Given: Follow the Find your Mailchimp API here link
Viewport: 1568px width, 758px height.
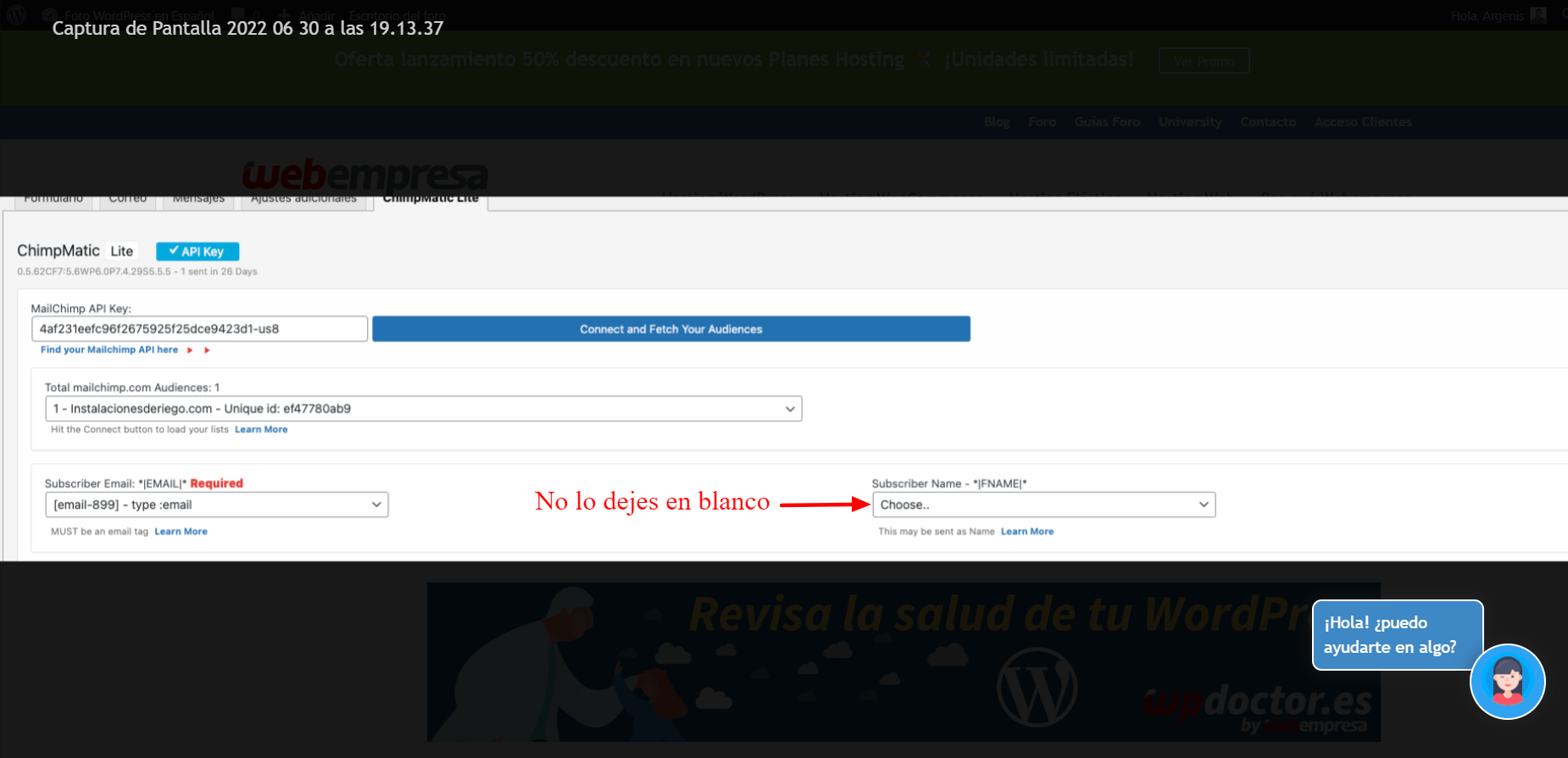Looking at the screenshot, I should tap(109, 349).
